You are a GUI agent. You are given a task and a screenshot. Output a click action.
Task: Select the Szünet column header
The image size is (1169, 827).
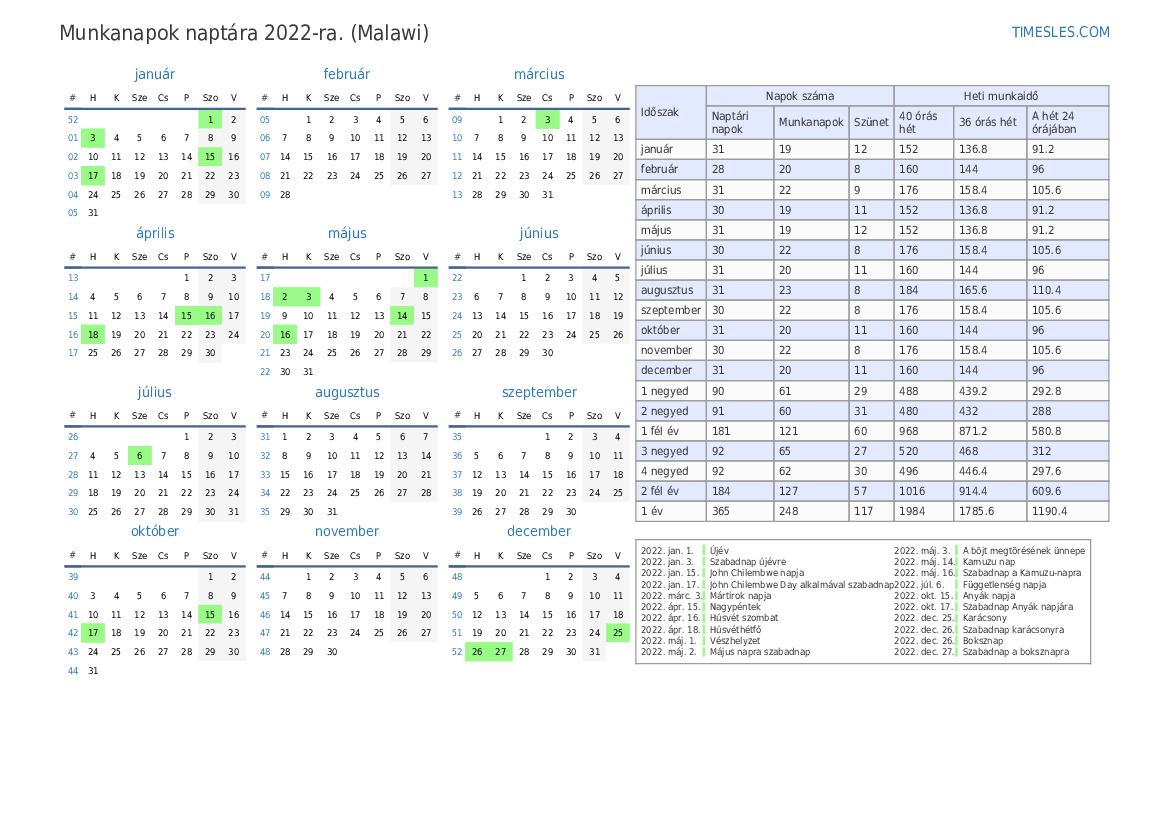click(870, 122)
